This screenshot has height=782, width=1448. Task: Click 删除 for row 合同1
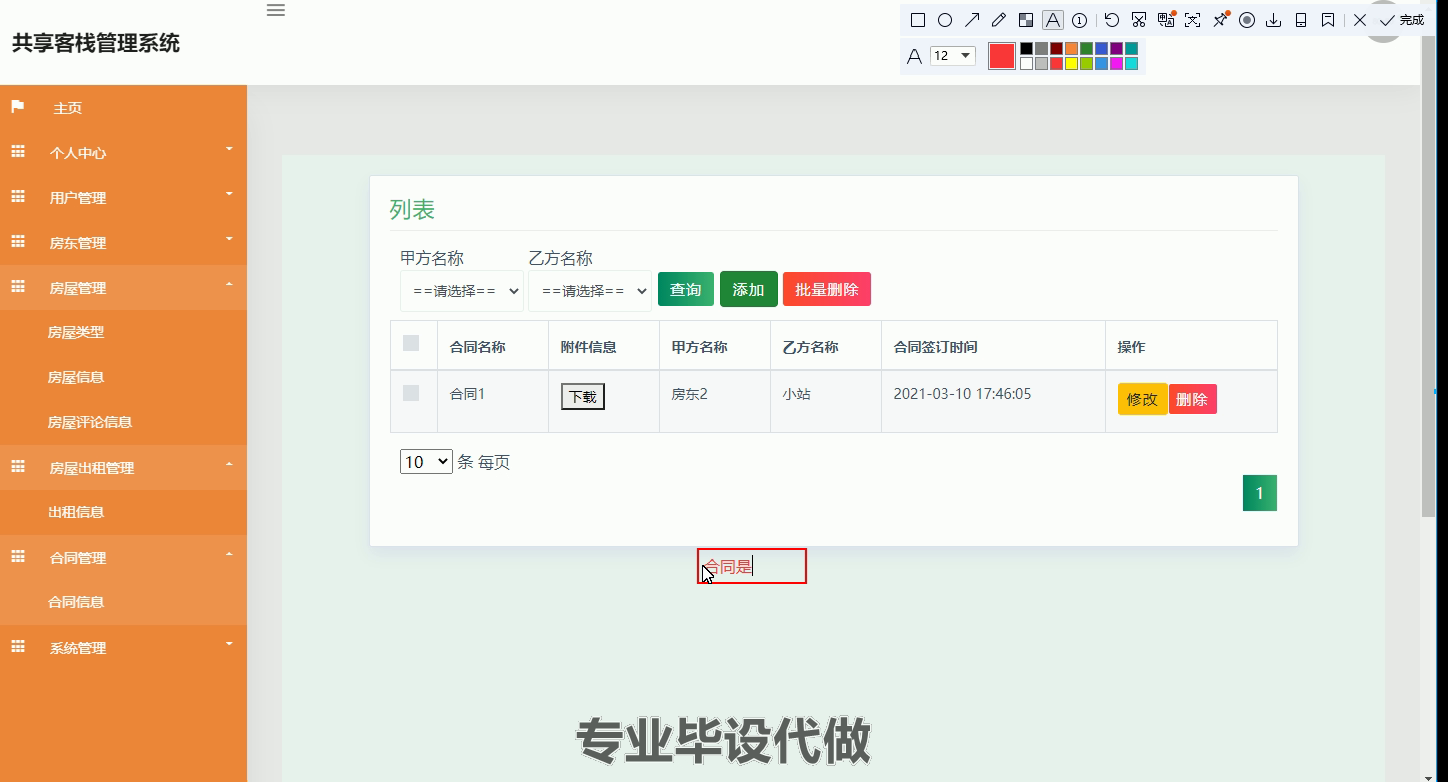click(1192, 399)
